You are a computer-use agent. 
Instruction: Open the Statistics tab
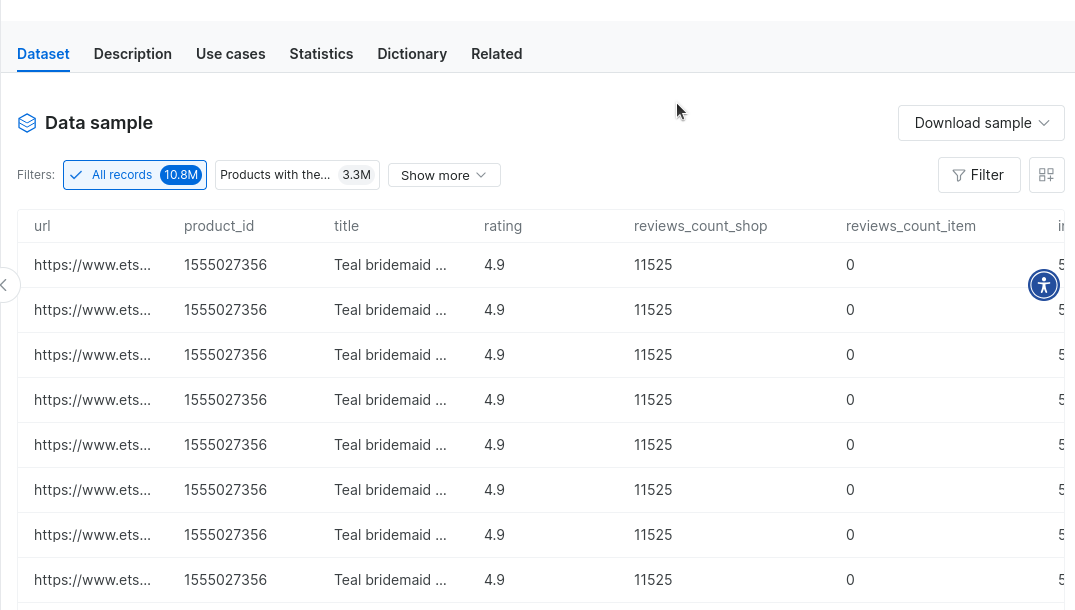pyautogui.click(x=321, y=54)
